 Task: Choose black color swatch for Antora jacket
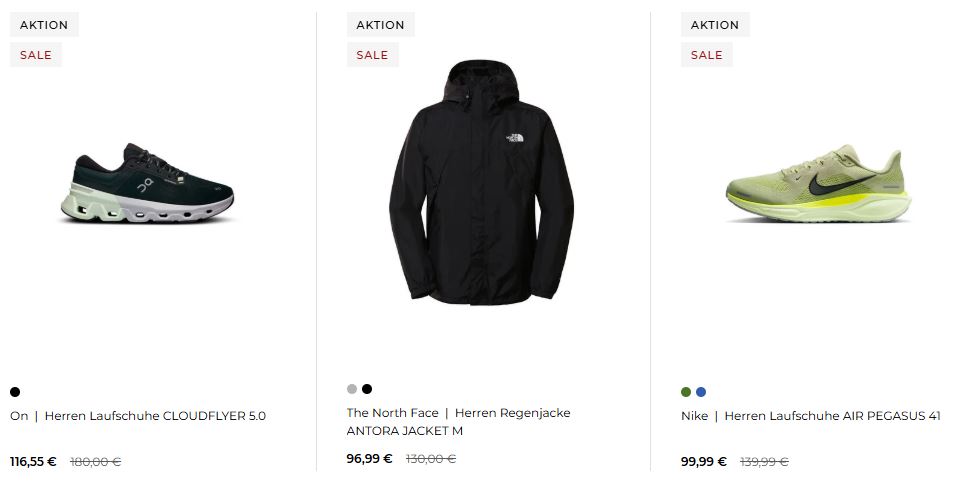tap(367, 389)
